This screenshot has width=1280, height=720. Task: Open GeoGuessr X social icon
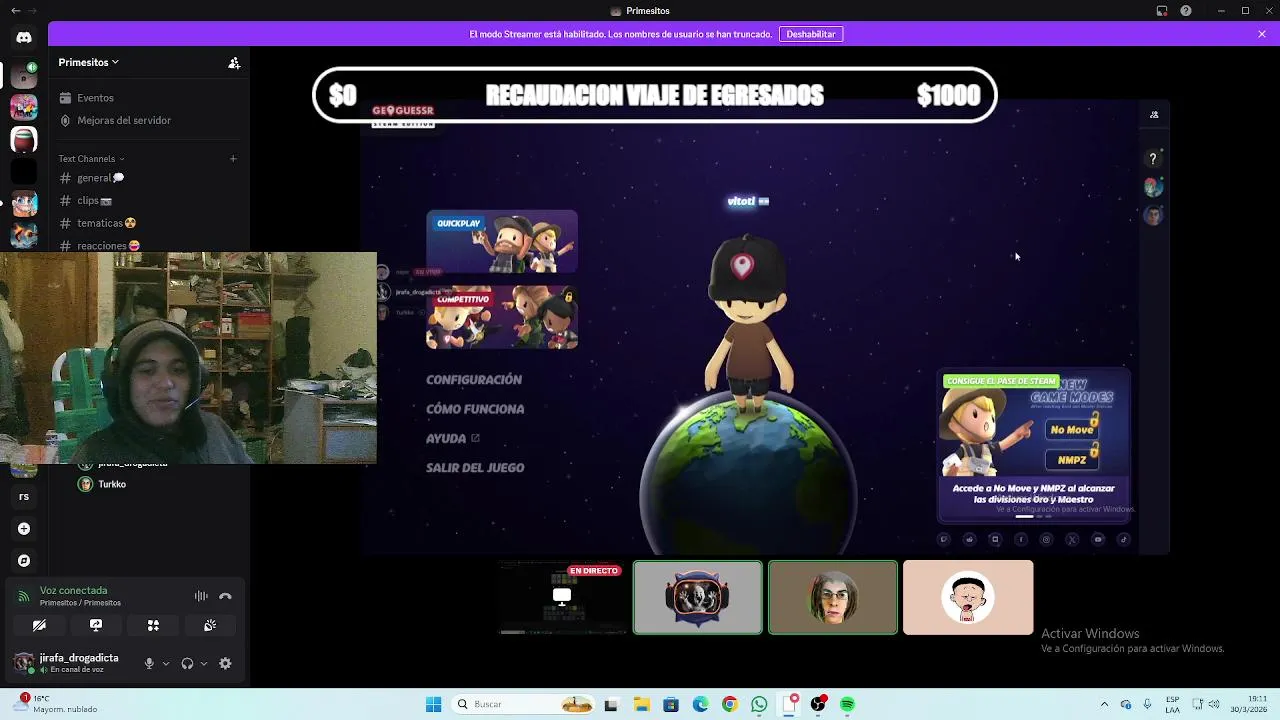click(x=1072, y=540)
